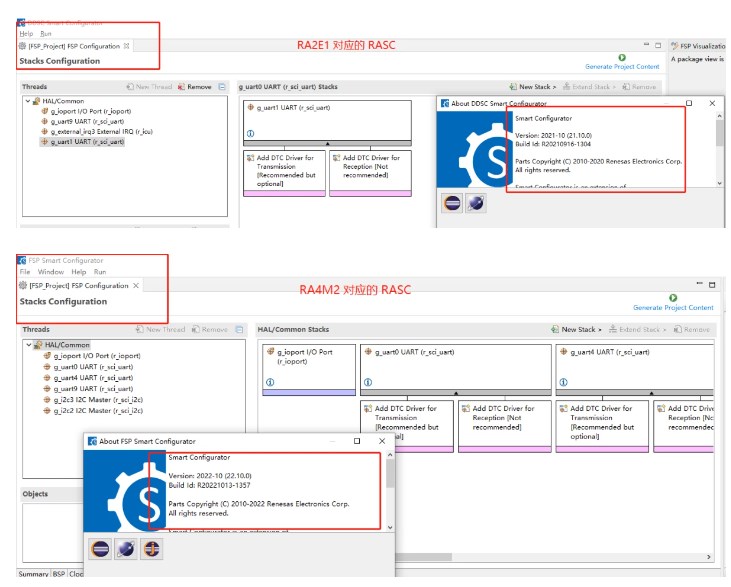This screenshot has height=587, width=731.
Task: Open New Stack dropdown in DDSC window
Action: coord(533,87)
